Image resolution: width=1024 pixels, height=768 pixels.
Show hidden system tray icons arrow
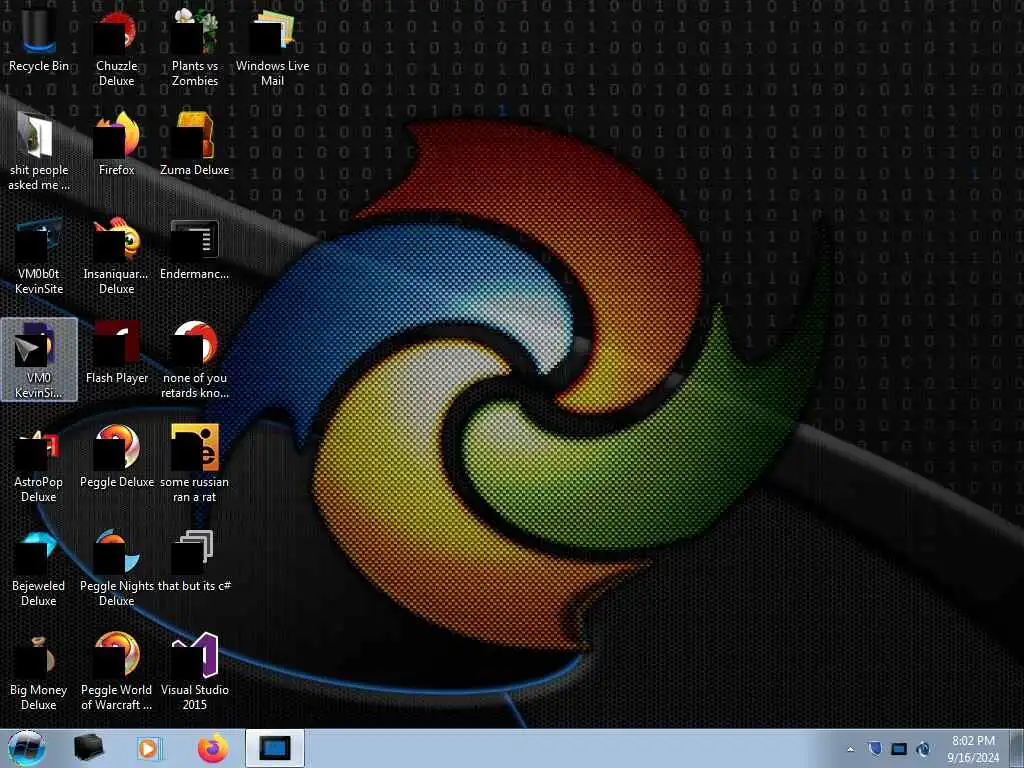pyautogui.click(x=850, y=749)
